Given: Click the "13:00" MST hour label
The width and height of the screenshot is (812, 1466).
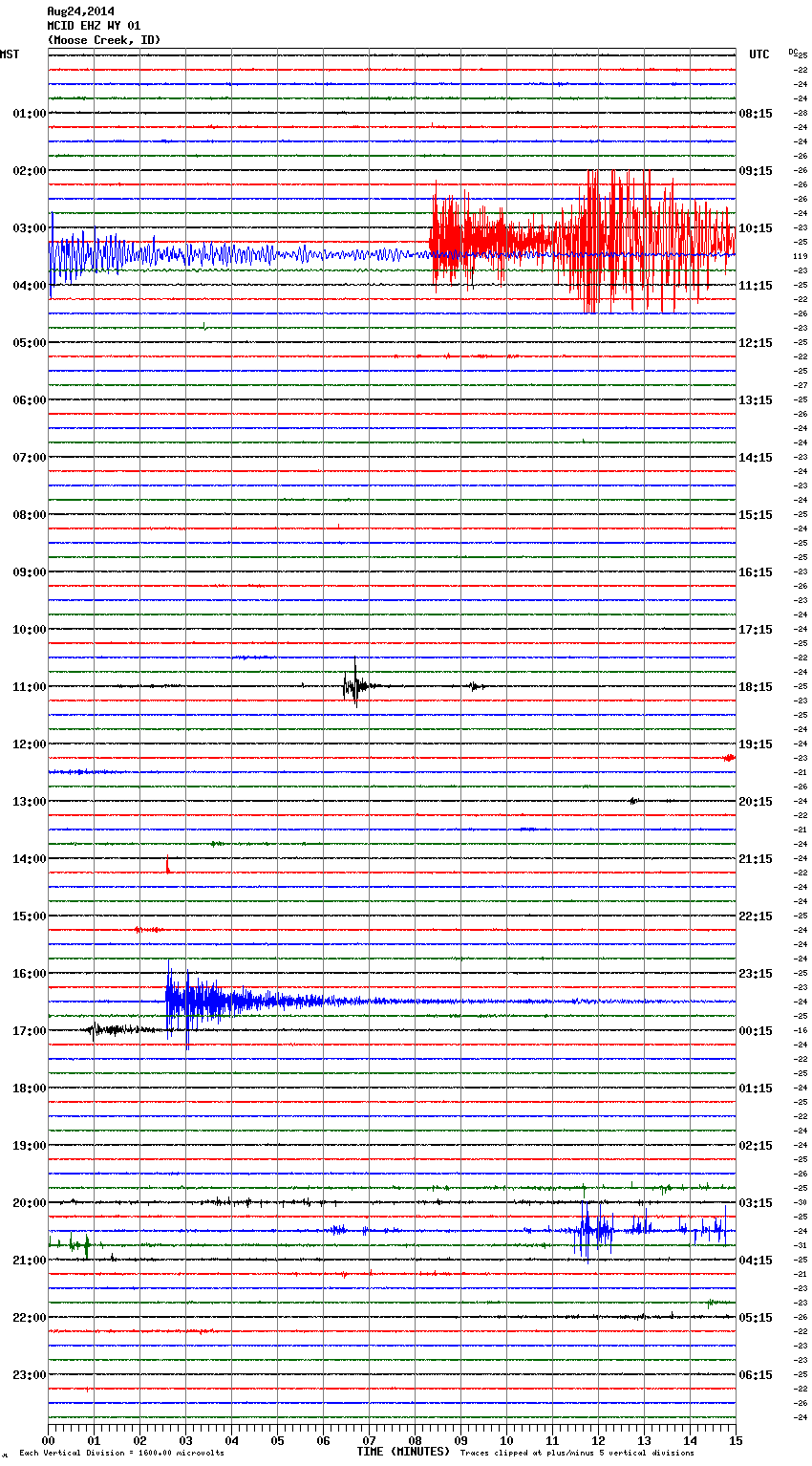Looking at the screenshot, I should click(x=30, y=801).
